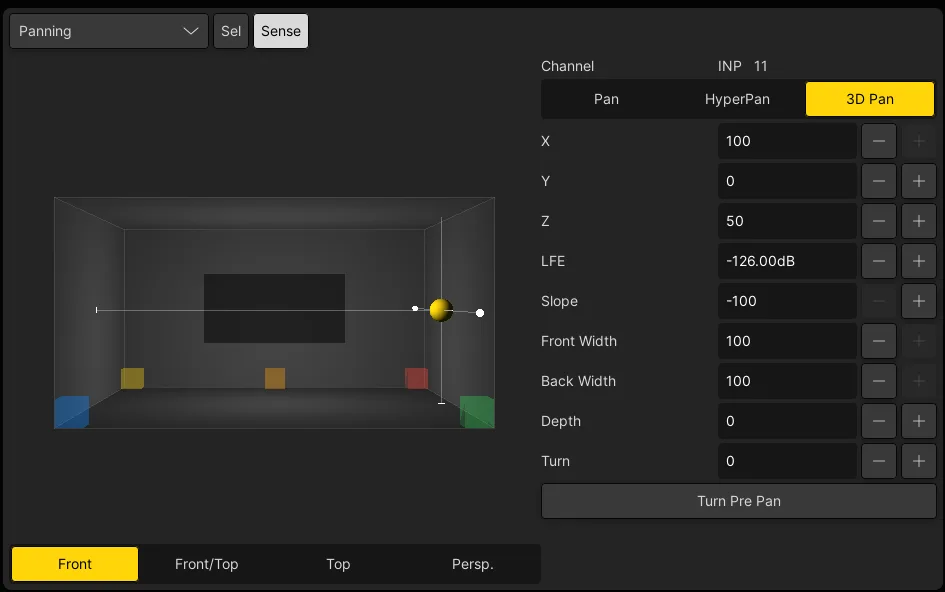
Task: Increase Back Width with plus
Action: click(x=918, y=381)
